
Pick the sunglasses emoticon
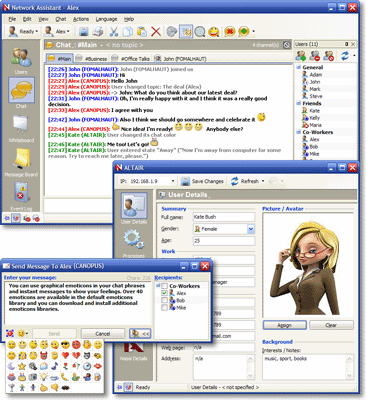pyautogui.click(x=66, y=345)
